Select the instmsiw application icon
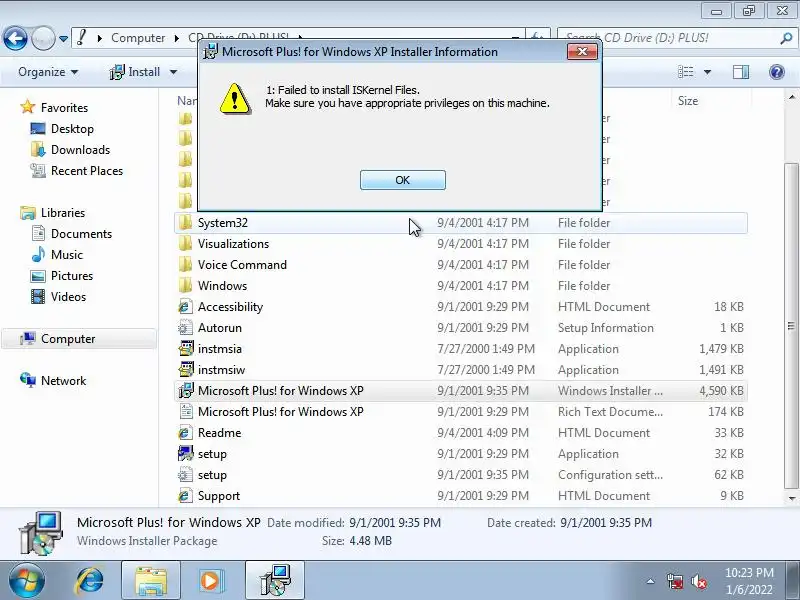The image size is (800, 600). [x=186, y=369]
